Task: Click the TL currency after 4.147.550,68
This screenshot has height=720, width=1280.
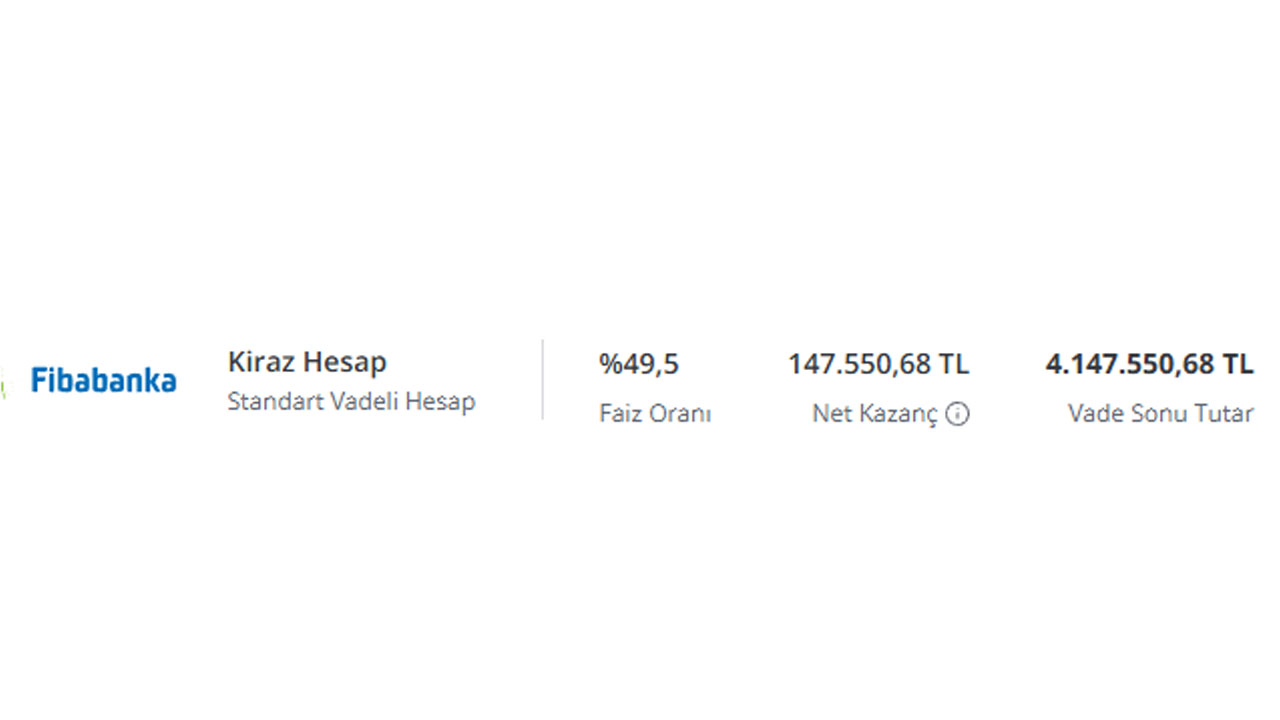Action: coord(1237,364)
